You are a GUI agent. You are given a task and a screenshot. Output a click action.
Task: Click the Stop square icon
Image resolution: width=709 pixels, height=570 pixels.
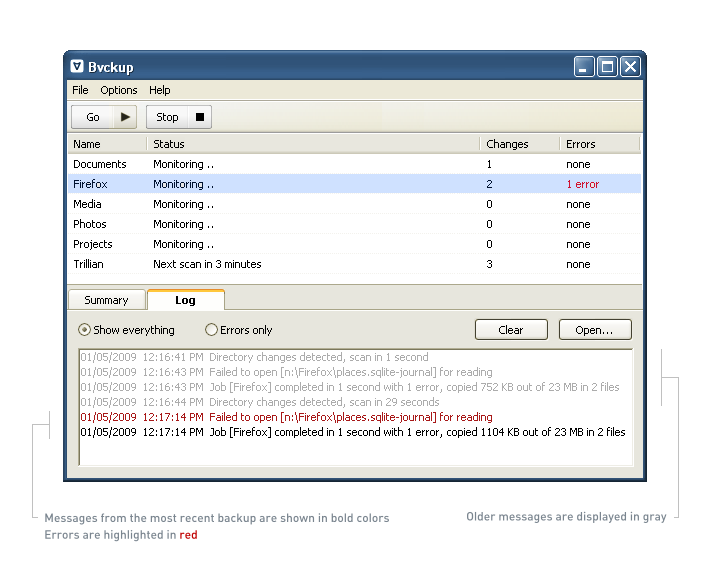click(x=199, y=117)
